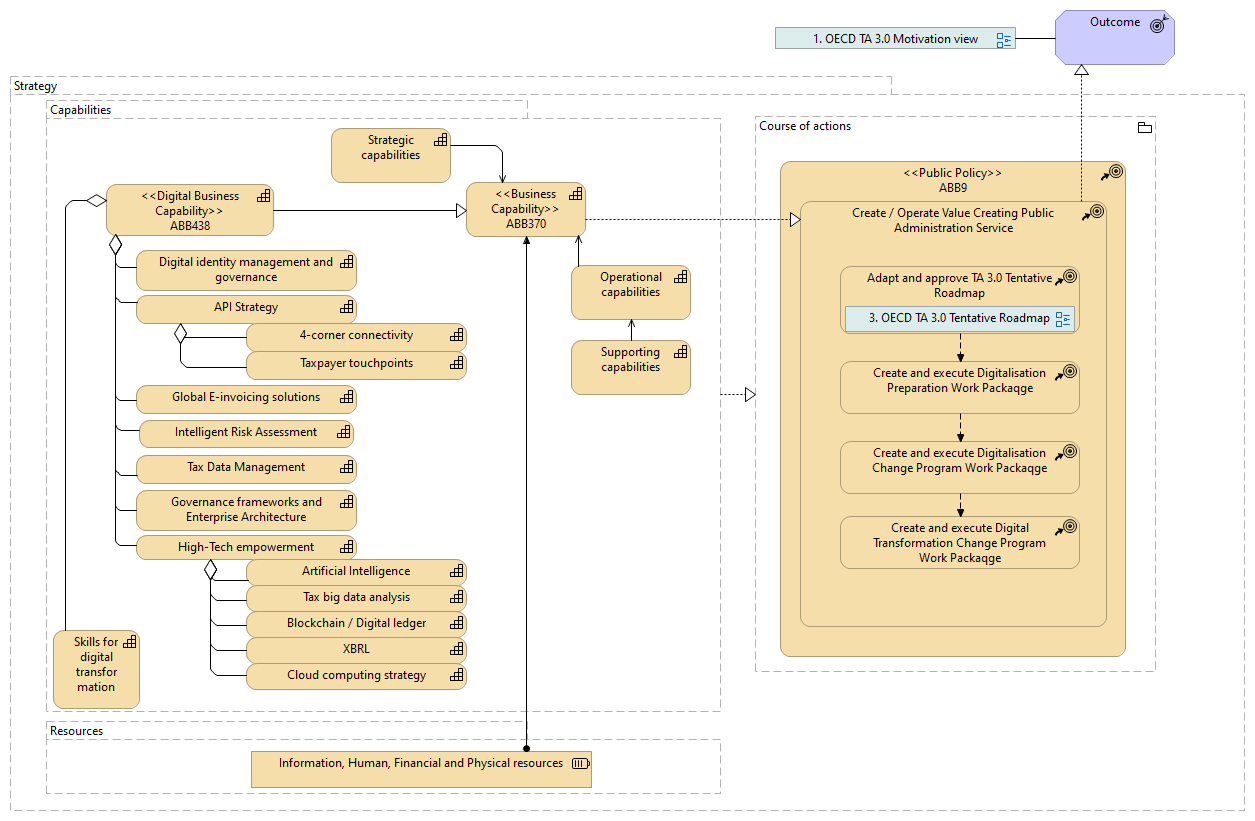Click the course-of-action icon on Create / Operate Value Creating Public Administration Service
Image resolution: width=1255 pixels, height=821 pixels.
pyautogui.click(x=1093, y=212)
